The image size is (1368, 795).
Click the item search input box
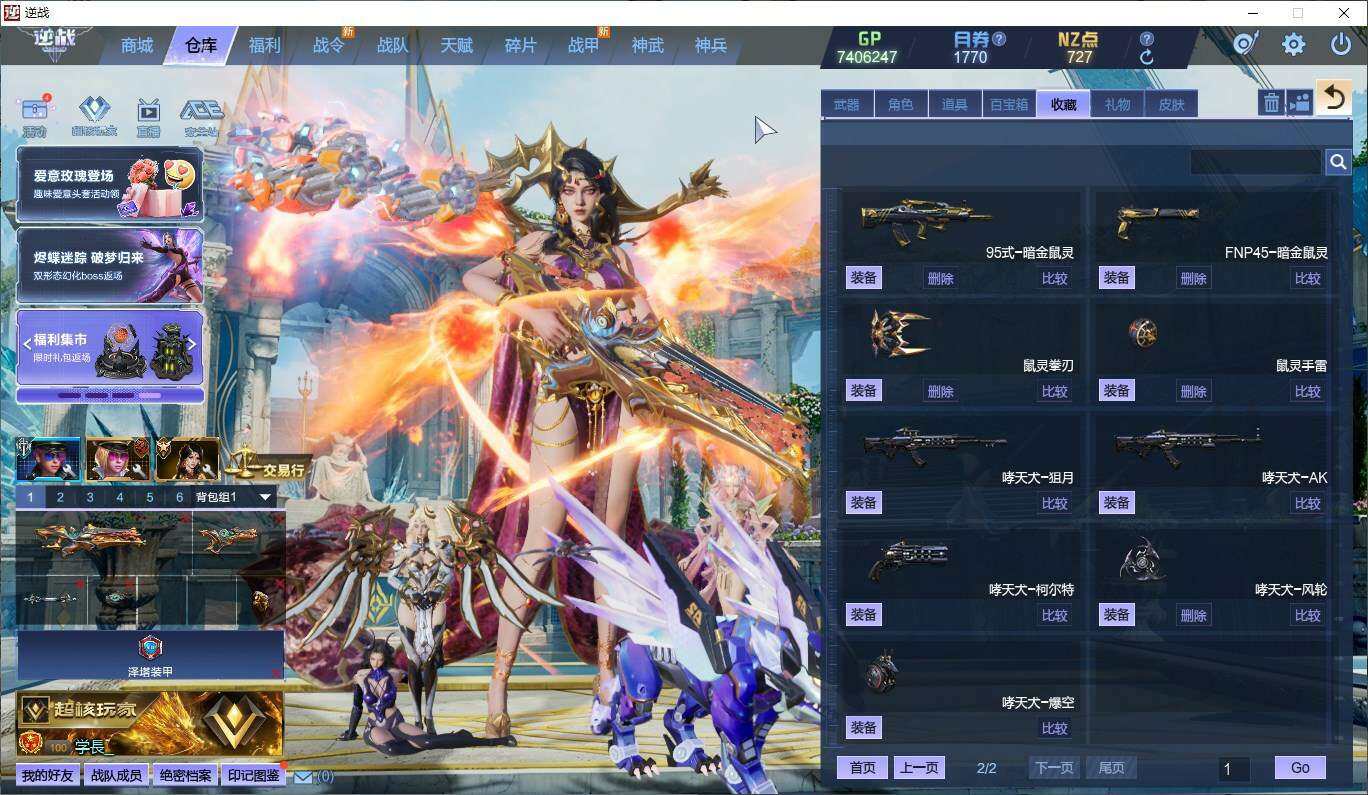(1256, 162)
